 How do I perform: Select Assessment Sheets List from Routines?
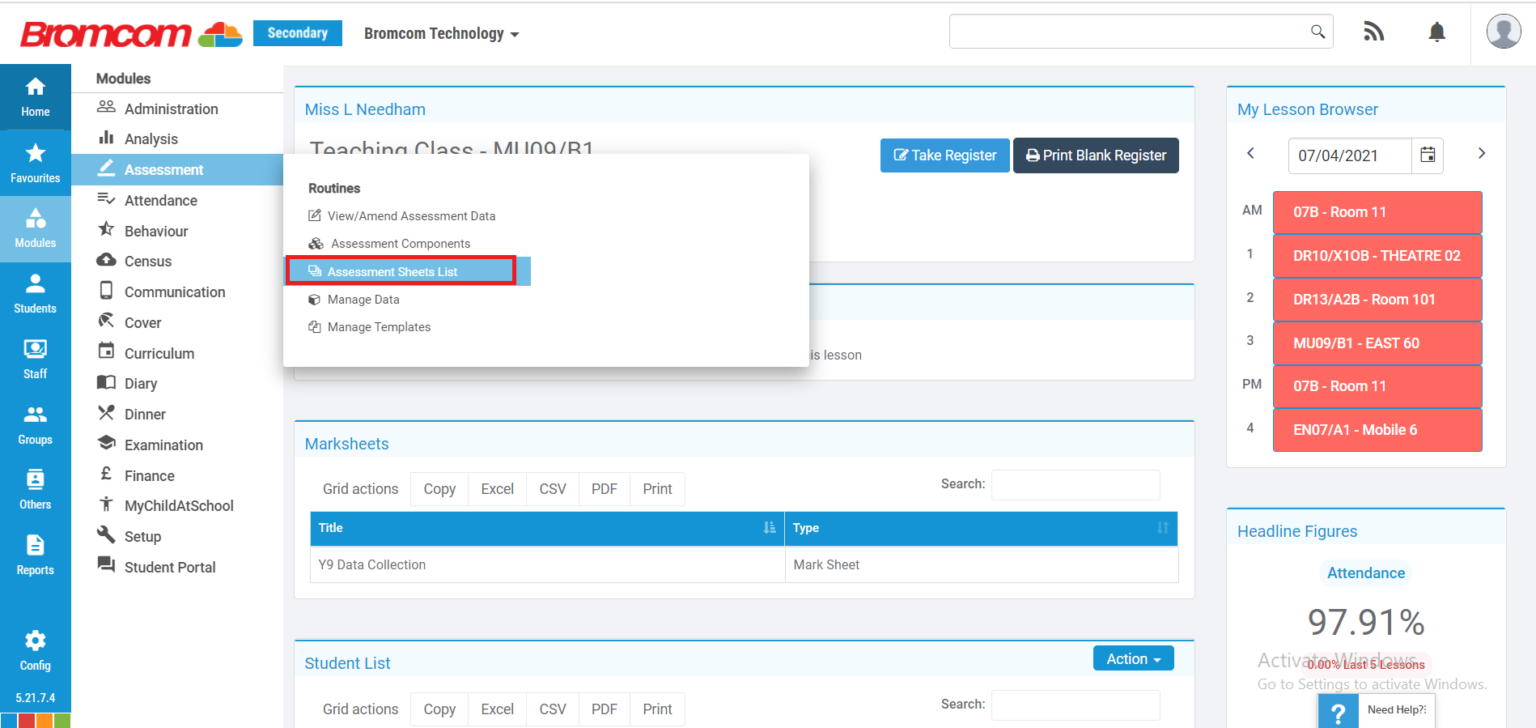click(x=393, y=271)
